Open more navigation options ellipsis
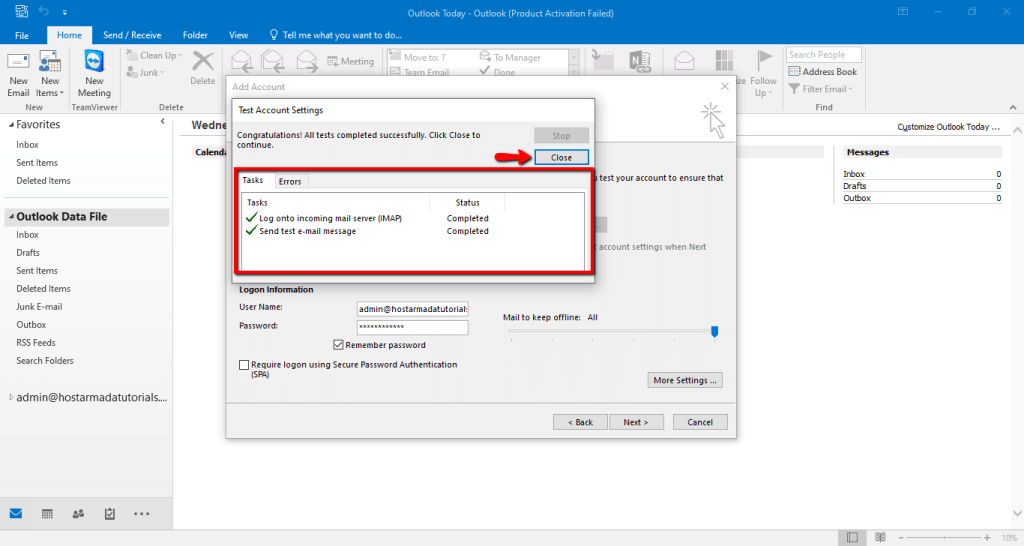The image size is (1024, 546). pyautogui.click(x=142, y=514)
